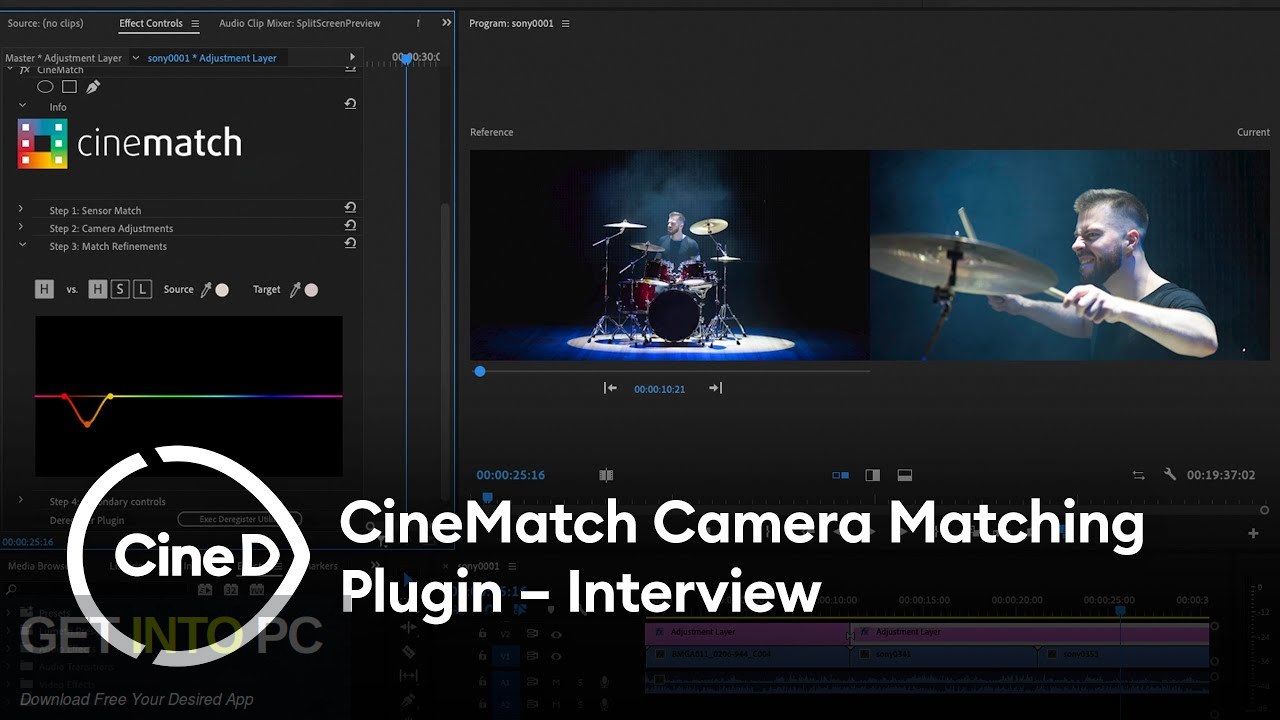Image resolution: width=1280 pixels, height=720 pixels.
Task: Click the Effect Controls playhead marker
Action: [x=406, y=58]
